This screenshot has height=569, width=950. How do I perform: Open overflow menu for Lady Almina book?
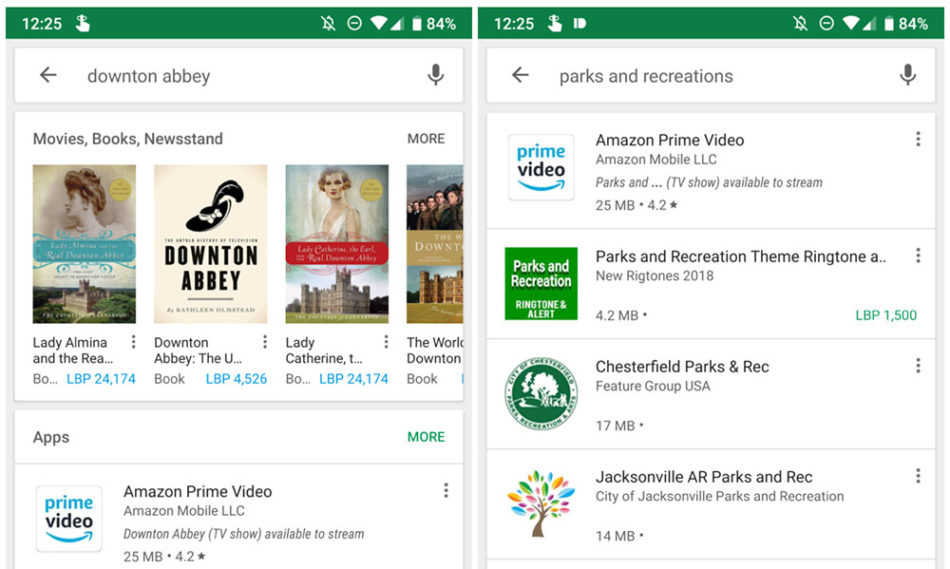(133, 342)
